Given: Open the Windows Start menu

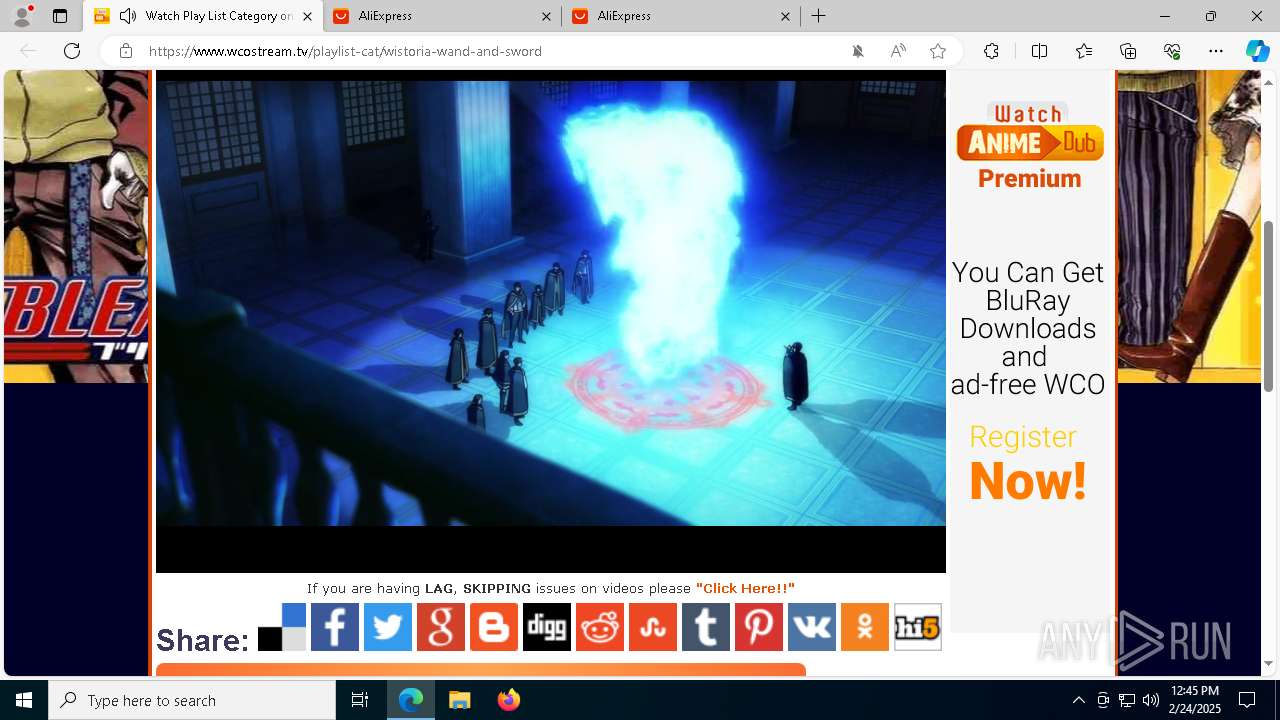Looking at the screenshot, I should coord(24,700).
